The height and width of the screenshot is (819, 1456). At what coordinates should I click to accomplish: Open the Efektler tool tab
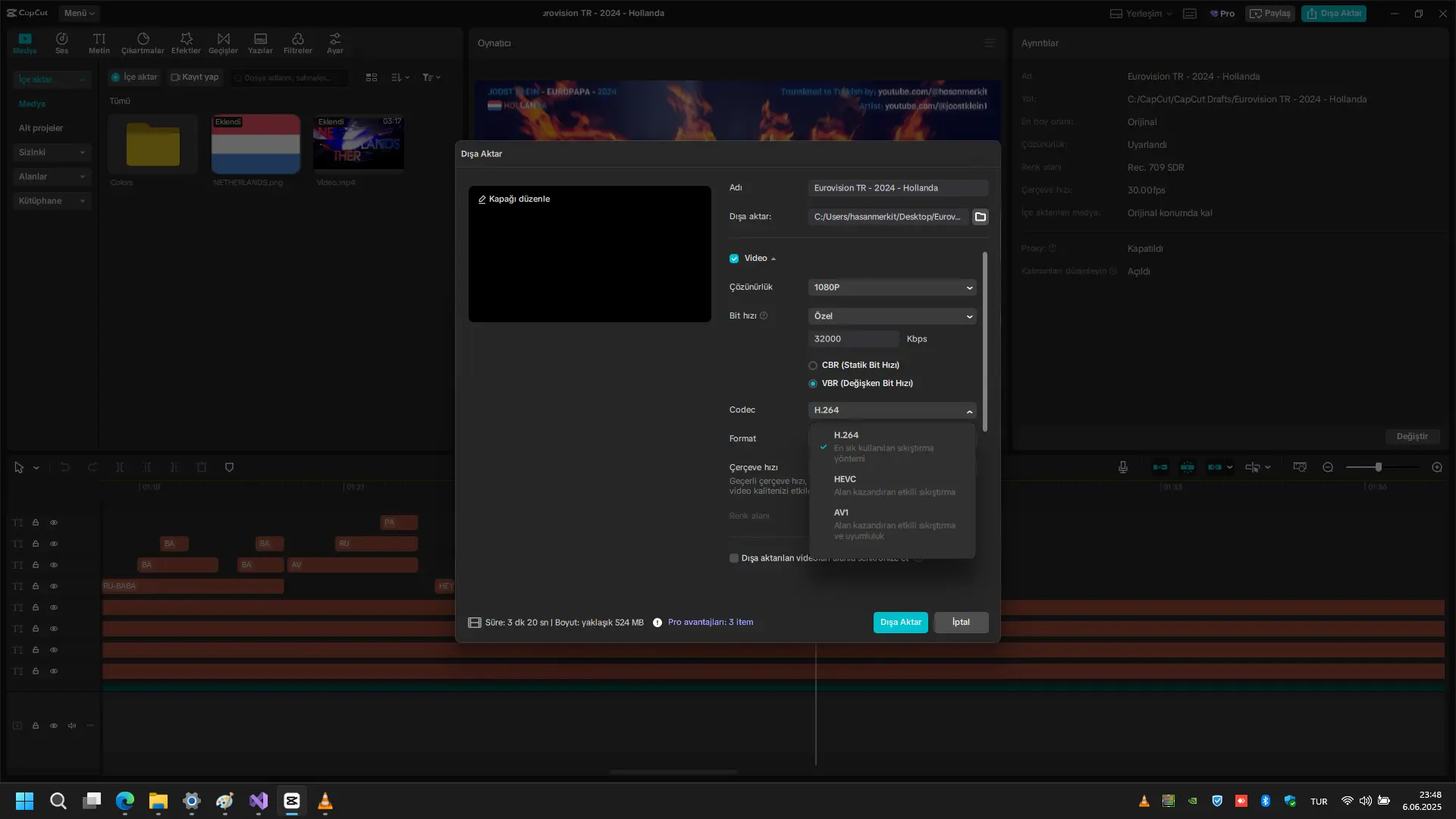[x=186, y=43]
